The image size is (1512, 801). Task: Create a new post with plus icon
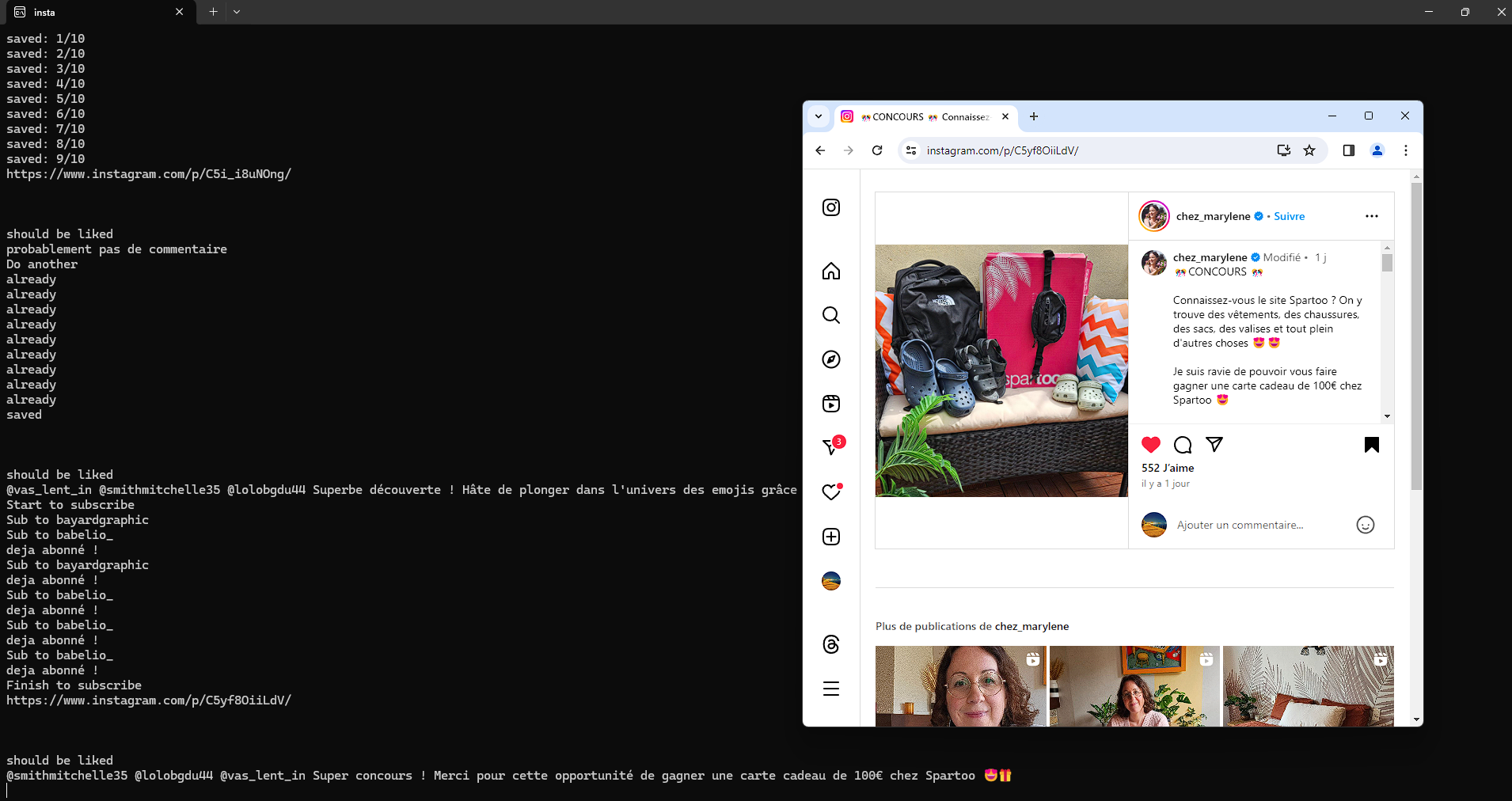coord(830,537)
